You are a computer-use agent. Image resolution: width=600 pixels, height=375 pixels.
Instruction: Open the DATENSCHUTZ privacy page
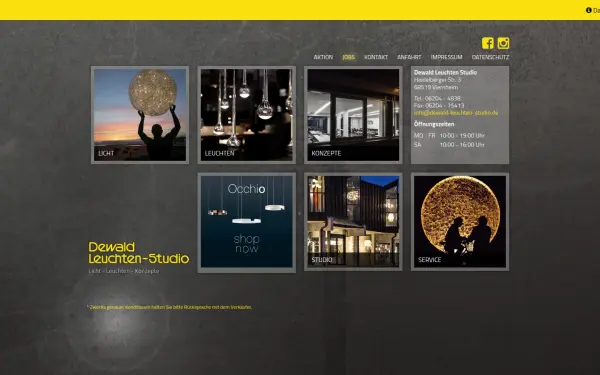(x=490, y=57)
